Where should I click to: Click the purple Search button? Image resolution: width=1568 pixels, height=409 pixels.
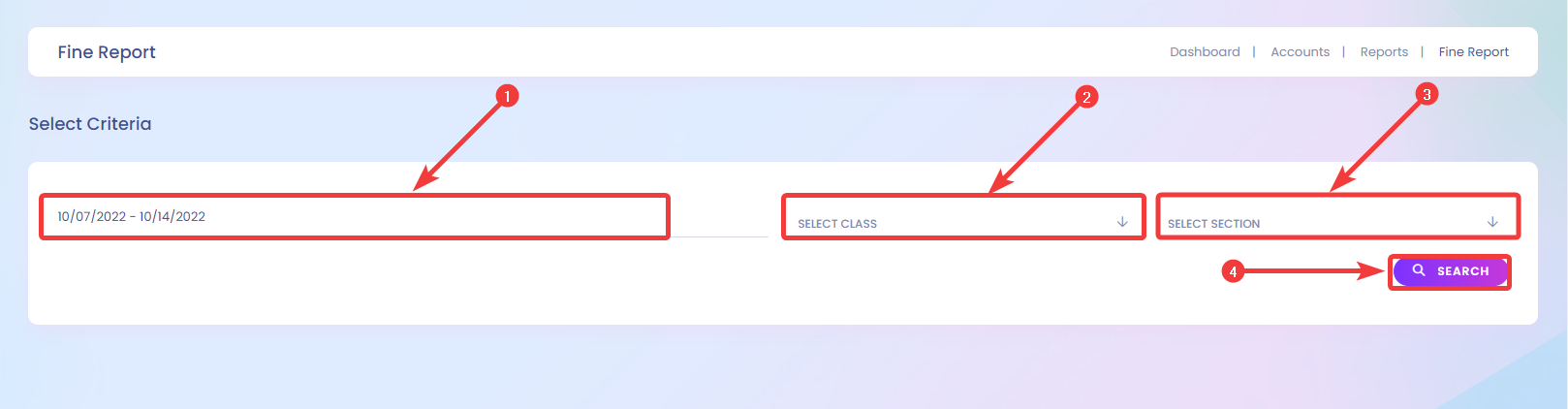tap(1450, 271)
